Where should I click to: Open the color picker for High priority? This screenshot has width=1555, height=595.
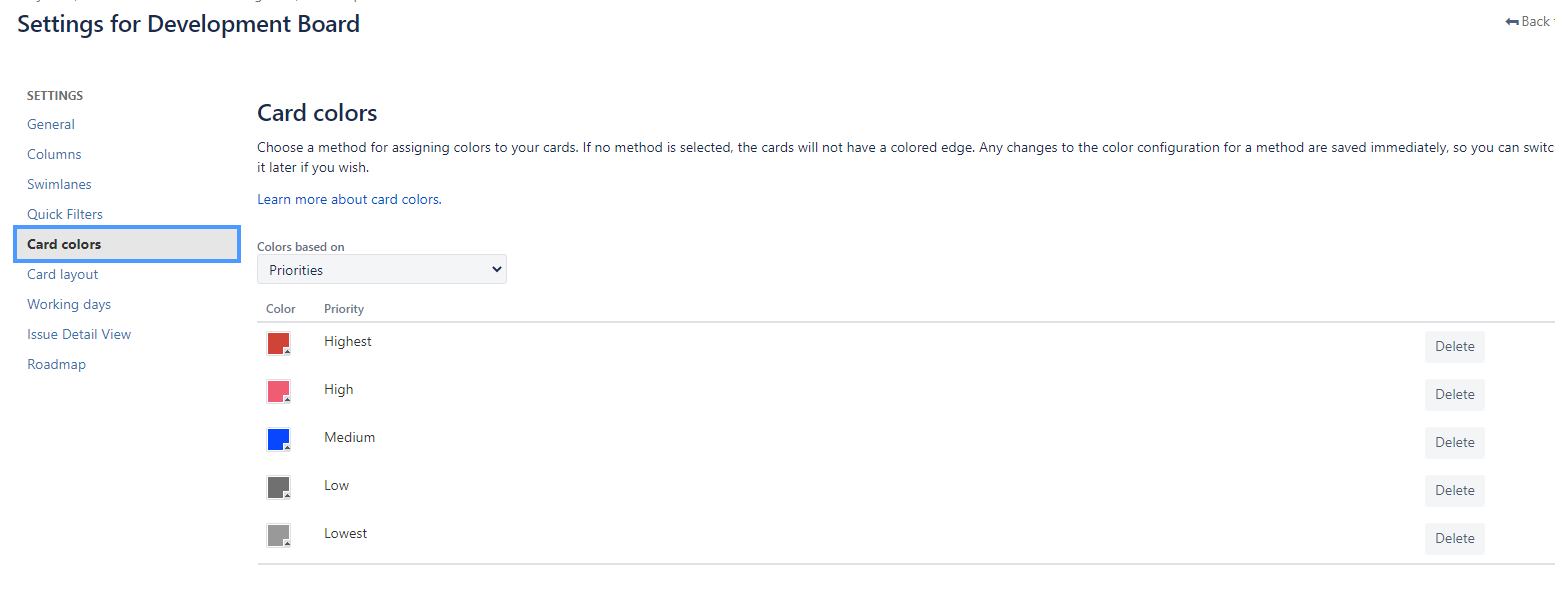[279, 391]
